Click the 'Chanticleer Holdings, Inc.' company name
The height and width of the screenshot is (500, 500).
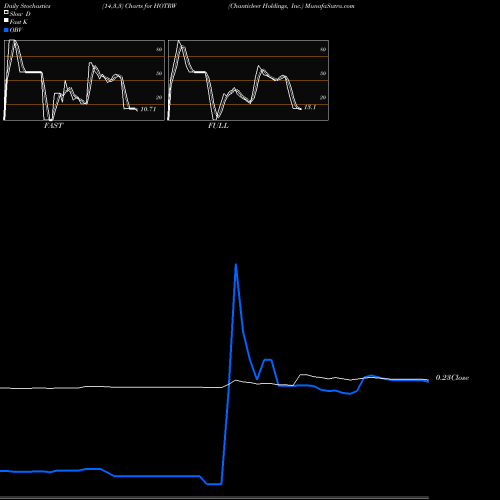266,6
